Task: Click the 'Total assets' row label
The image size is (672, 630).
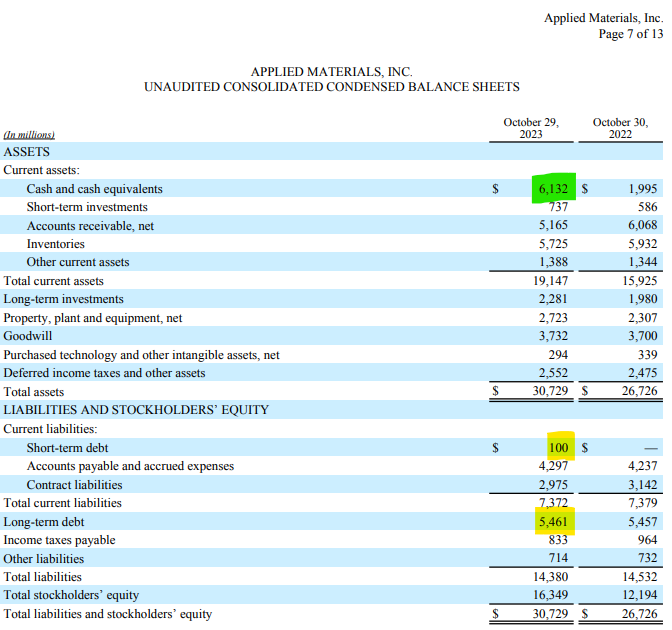Action: [x=33, y=392]
